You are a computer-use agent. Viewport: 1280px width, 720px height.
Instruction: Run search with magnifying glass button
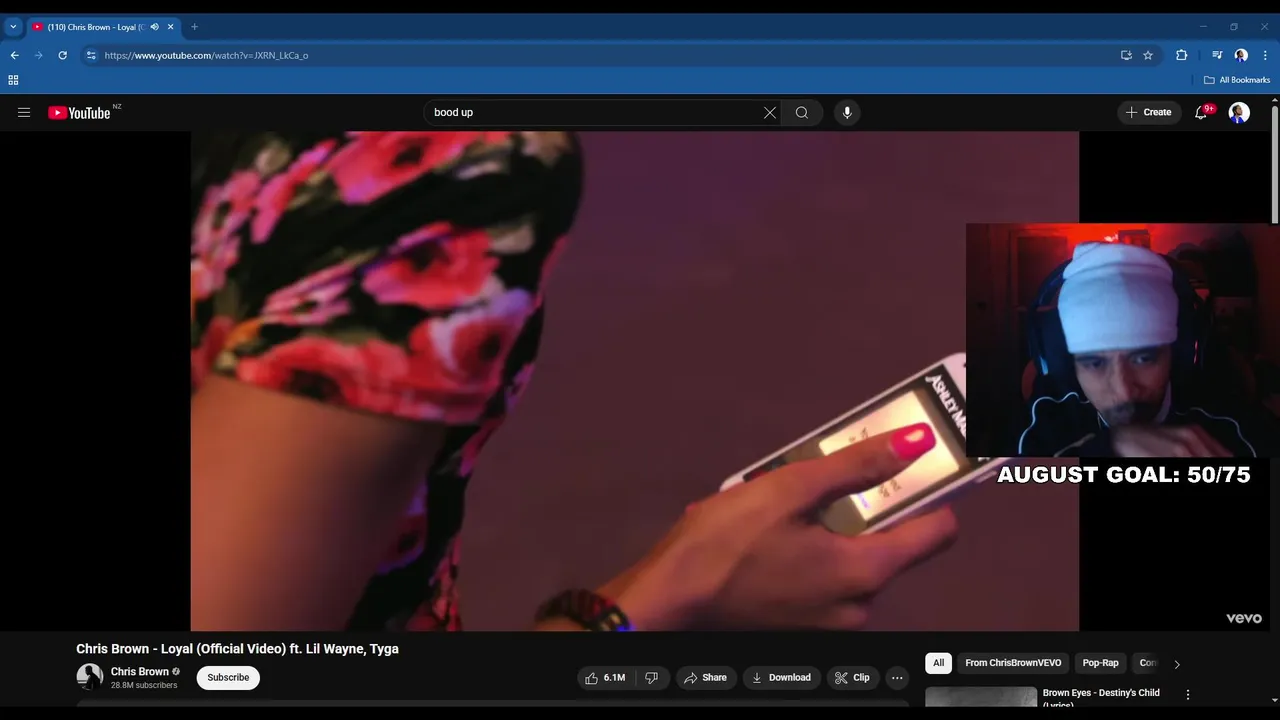coord(802,113)
